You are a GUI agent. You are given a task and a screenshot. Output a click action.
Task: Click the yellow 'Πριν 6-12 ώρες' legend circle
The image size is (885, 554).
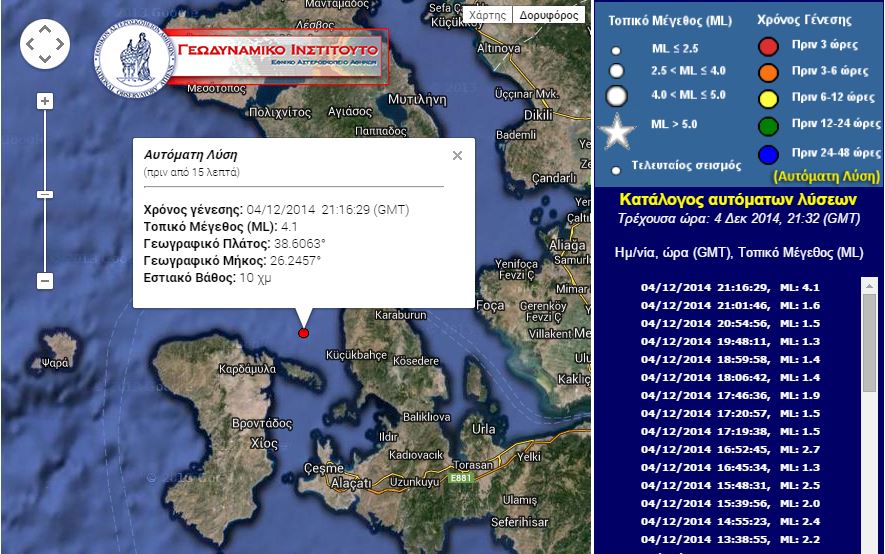coord(768,99)
